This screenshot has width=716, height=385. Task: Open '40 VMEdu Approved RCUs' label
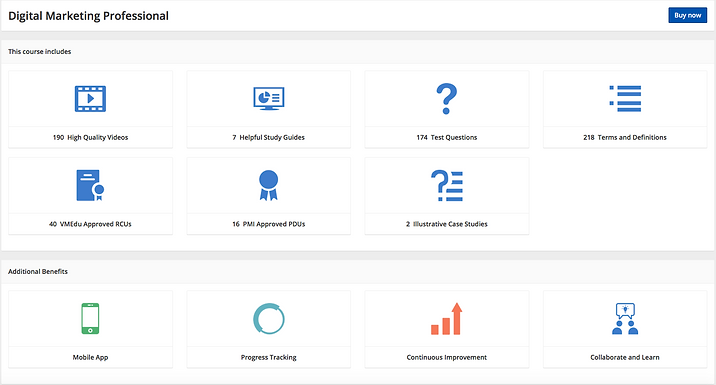tap(90, 224)
